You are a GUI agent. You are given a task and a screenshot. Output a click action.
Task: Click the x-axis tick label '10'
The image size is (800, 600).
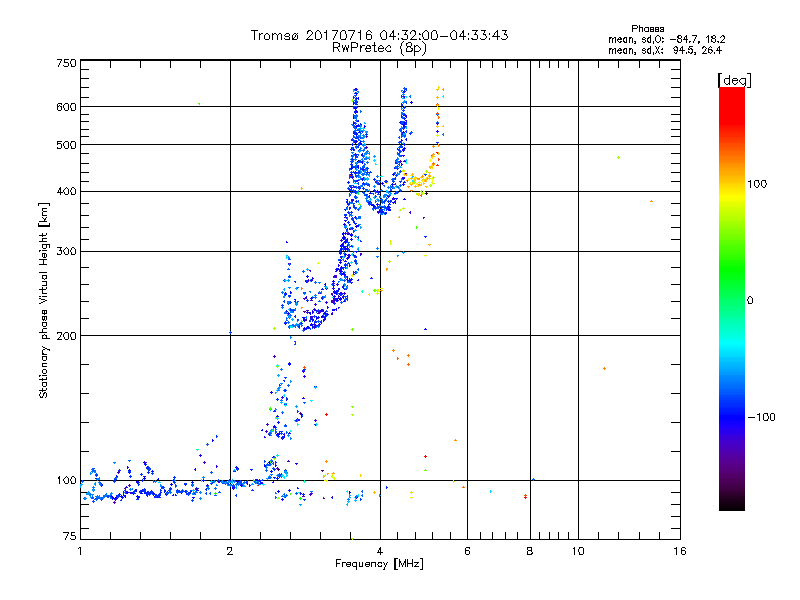click(578, 551)
